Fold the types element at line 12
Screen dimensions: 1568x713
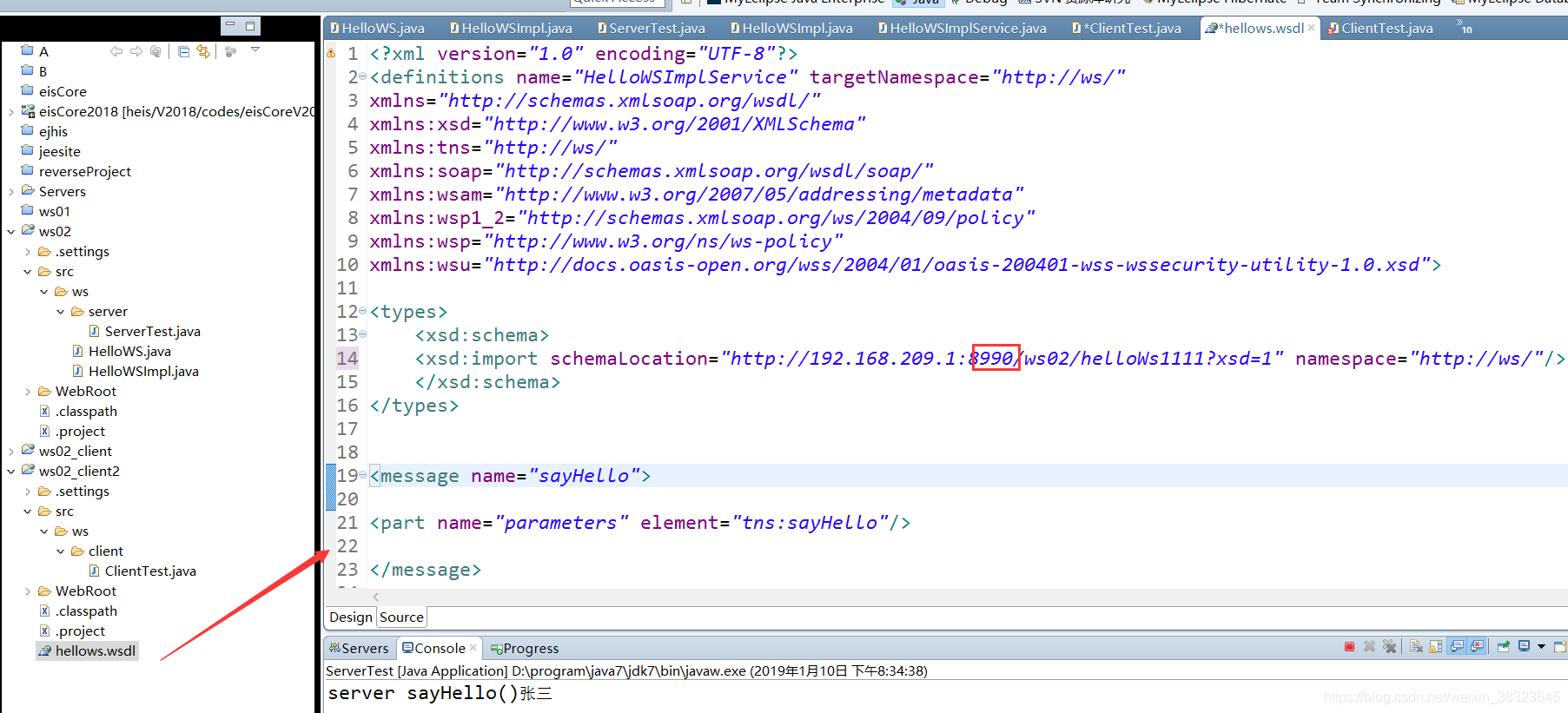363,311
